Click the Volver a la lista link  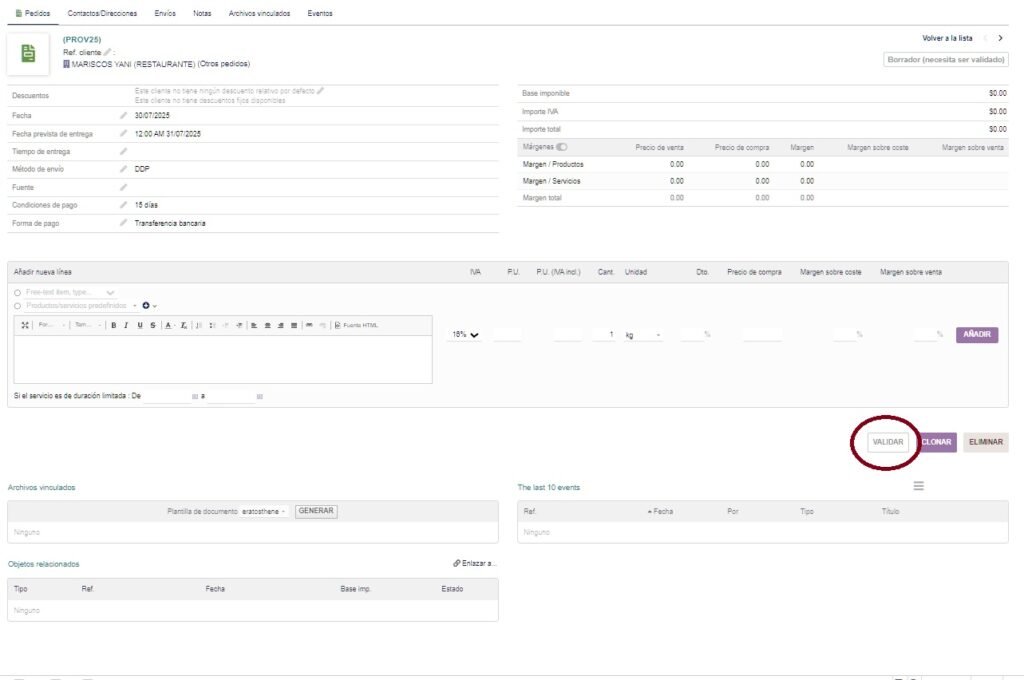946,38
